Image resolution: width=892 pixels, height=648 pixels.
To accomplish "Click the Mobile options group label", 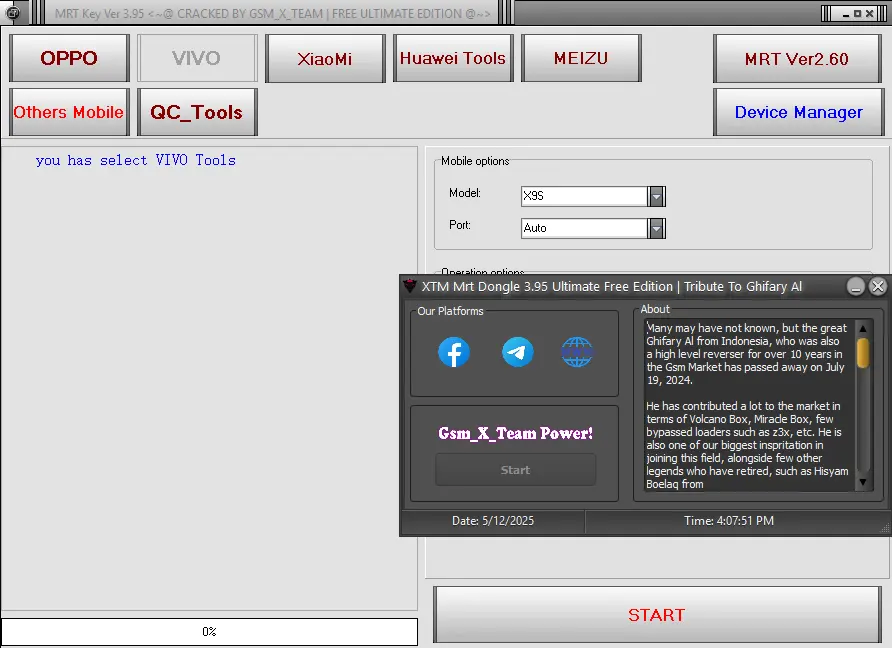I will (x=475, y=161).
